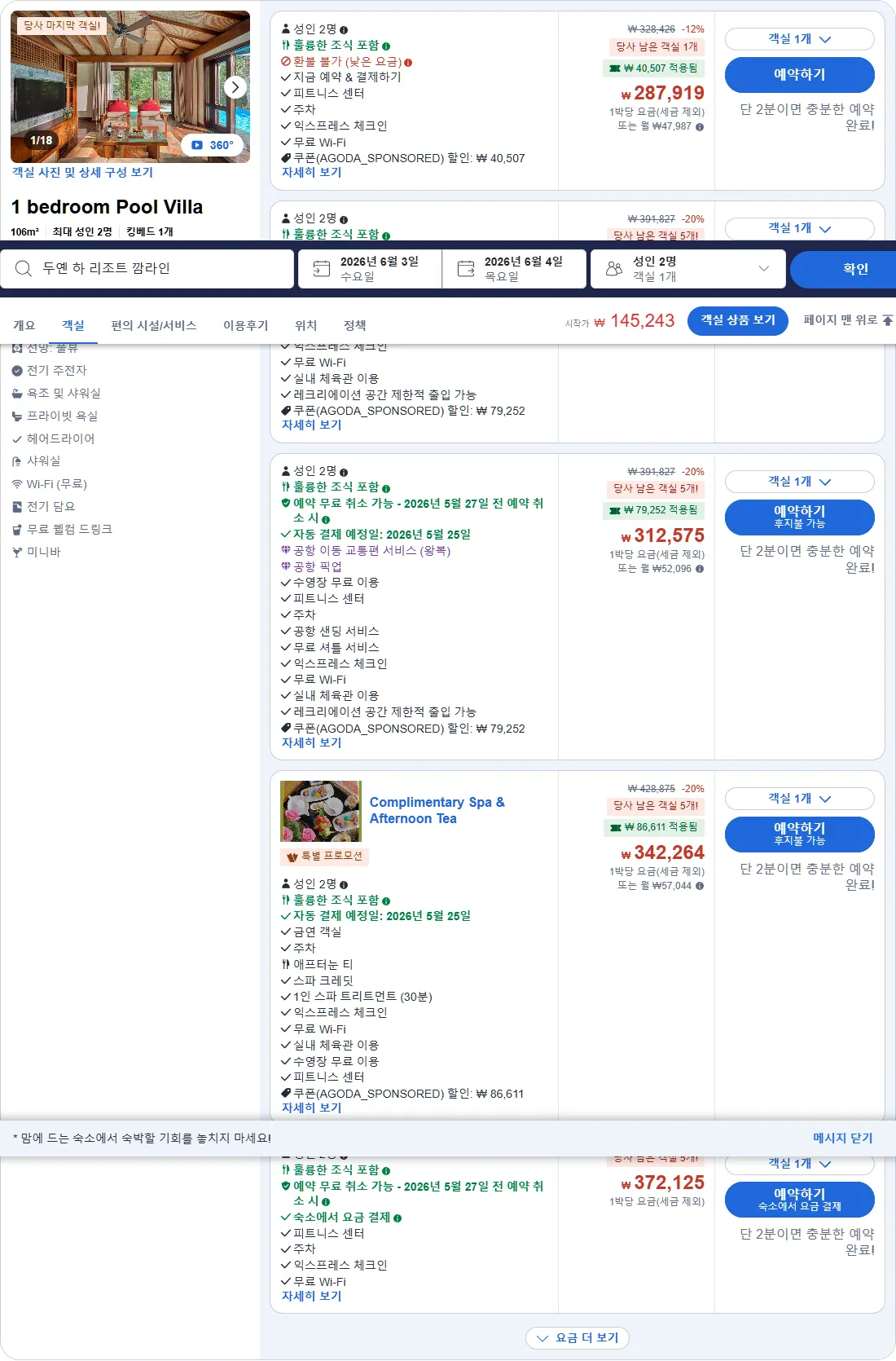Click the 무료 웰컴 드링크 icon
Screen dimensions: 896x1361
17,529
